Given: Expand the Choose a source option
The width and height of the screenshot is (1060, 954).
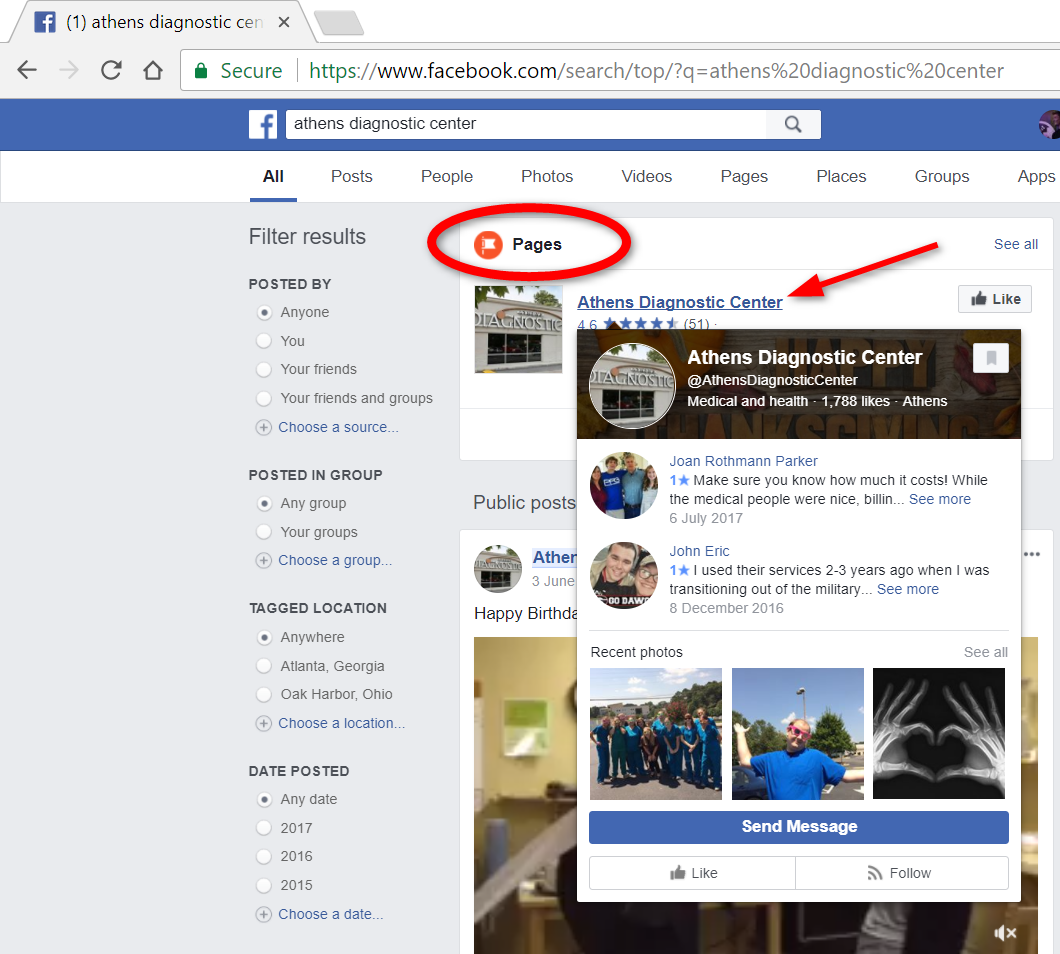Looking at the screenshot, I should (339, 427).
